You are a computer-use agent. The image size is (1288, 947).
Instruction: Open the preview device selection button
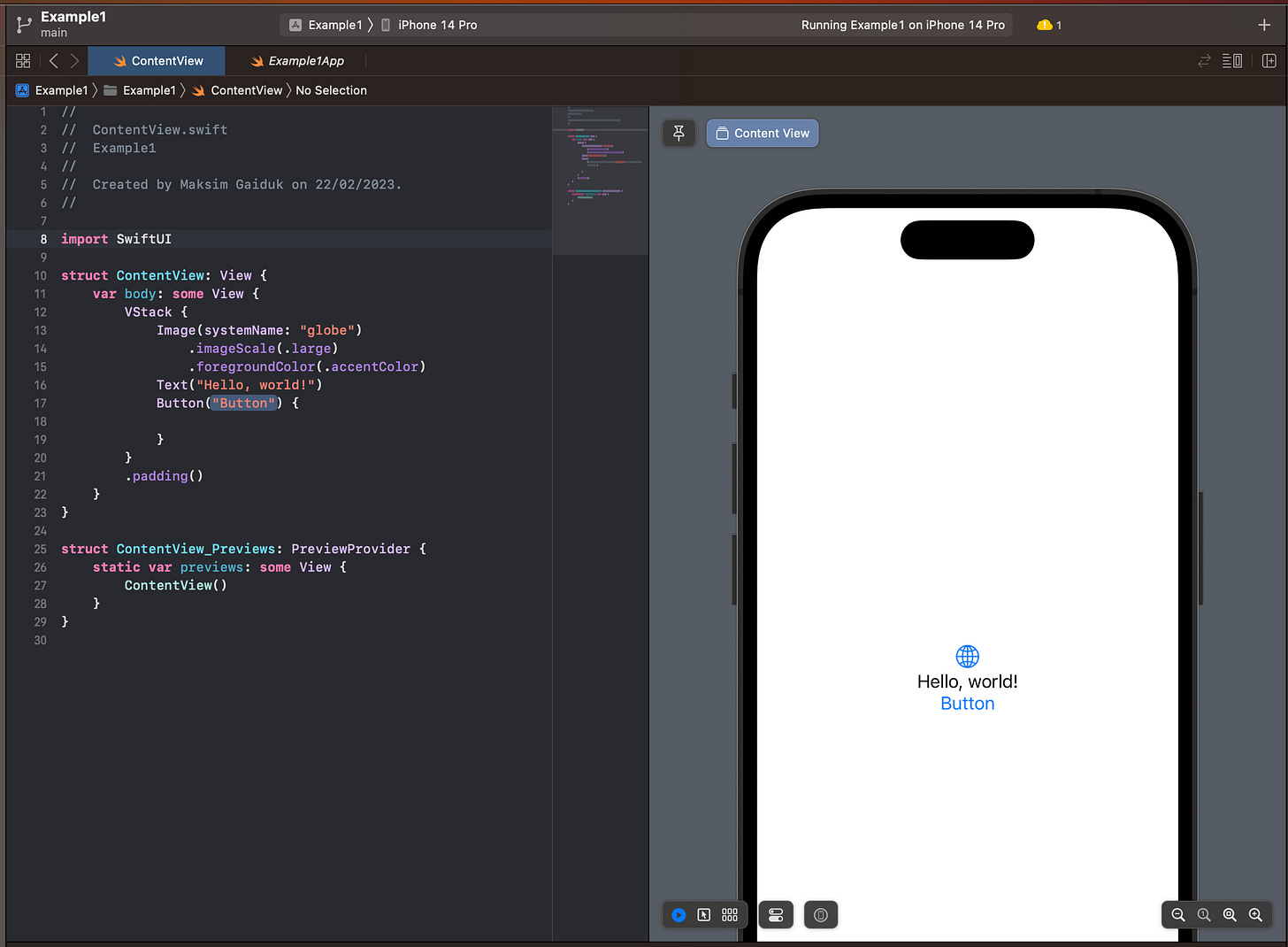[821, 915]
